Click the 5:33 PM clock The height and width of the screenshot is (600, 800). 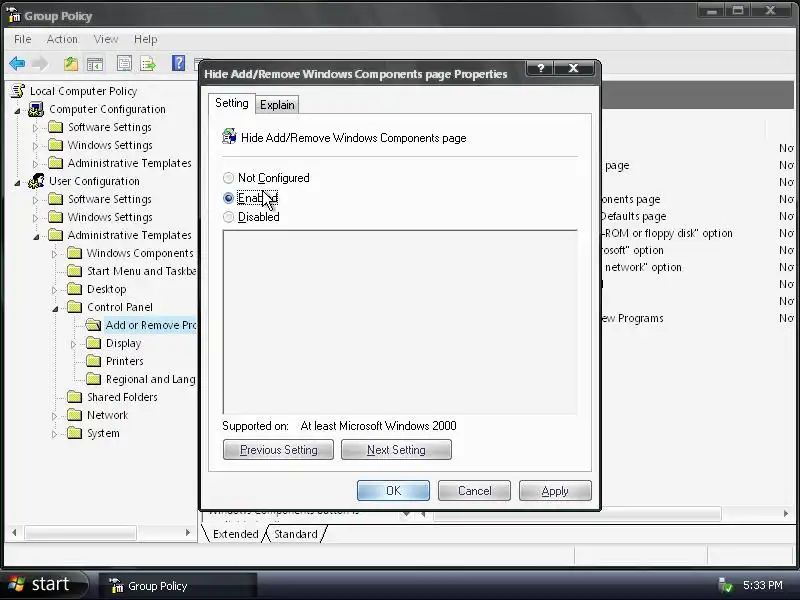[x=763, y=585]
